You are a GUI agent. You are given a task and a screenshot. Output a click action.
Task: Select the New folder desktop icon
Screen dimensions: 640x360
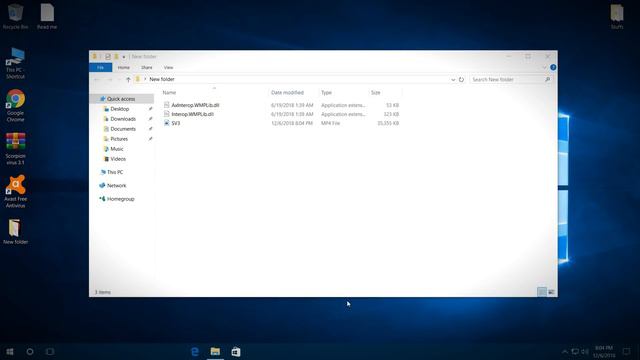[x=16, y=231]
